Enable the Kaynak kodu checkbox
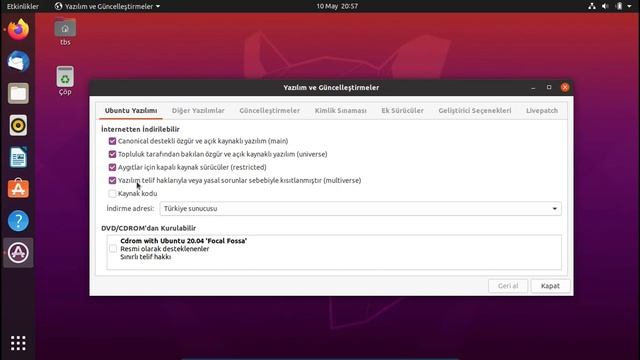This screenshot has width=640, height=360. pyautogui.click(x=112, y=193)
